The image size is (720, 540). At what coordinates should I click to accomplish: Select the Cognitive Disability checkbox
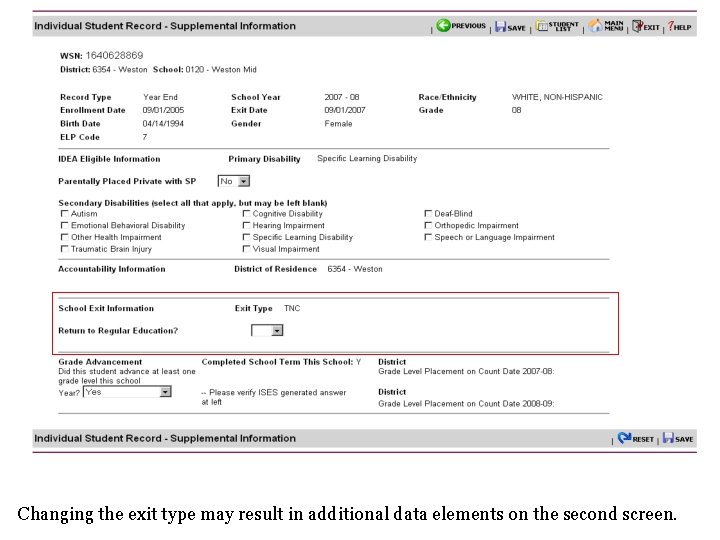point(247,214)
